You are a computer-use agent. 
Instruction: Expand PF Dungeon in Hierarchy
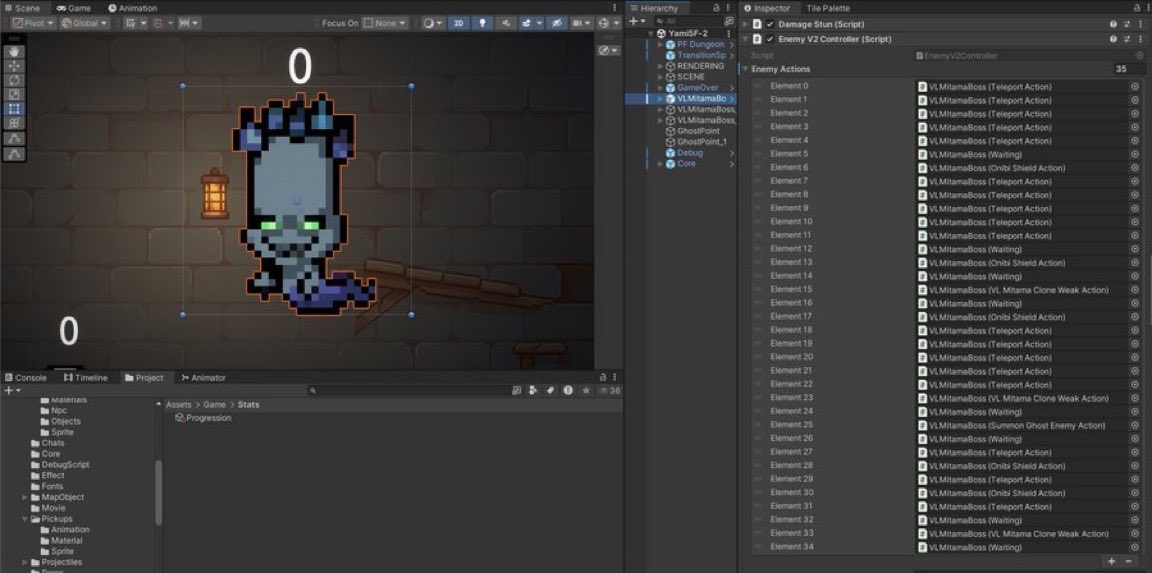click(660, 45)
